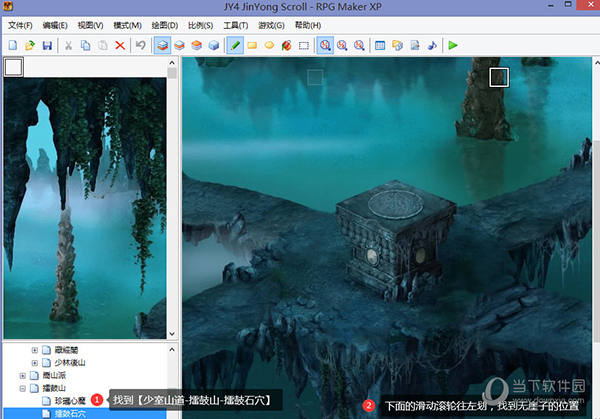
Task: Choose the dotted Select rectangle tool
Action: pyautogui.click(x=304, y=46)
